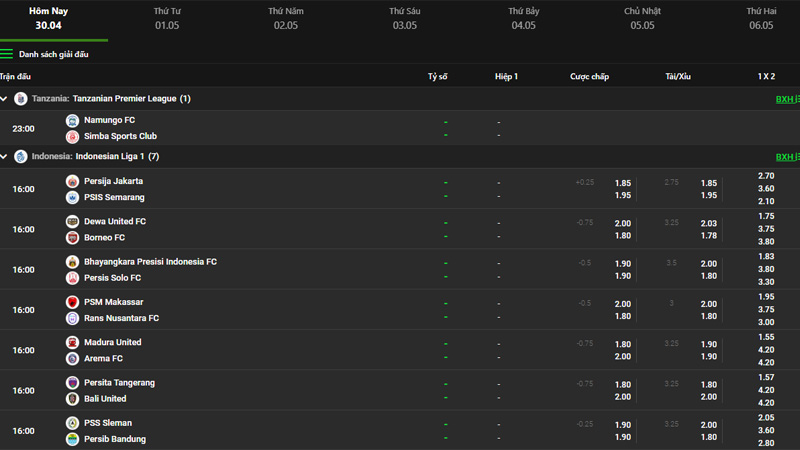Pick Persija Jakarta home win odds 2.70

coord(766,176)
